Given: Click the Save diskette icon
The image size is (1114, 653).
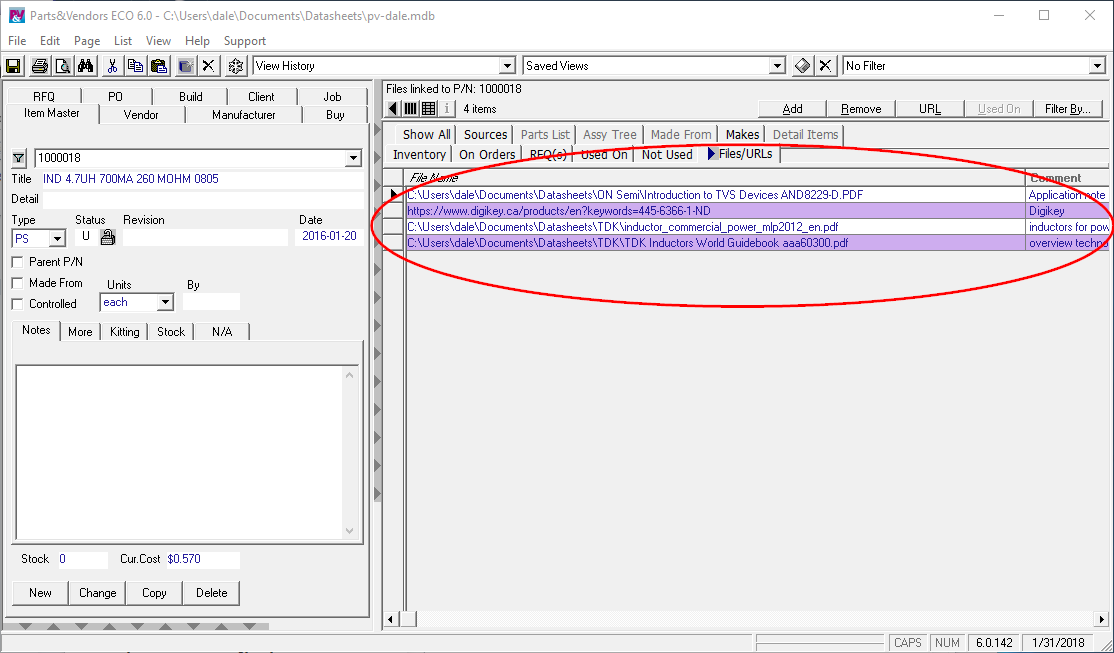Looking at the screenshot, I should click(x=13, y=66).
